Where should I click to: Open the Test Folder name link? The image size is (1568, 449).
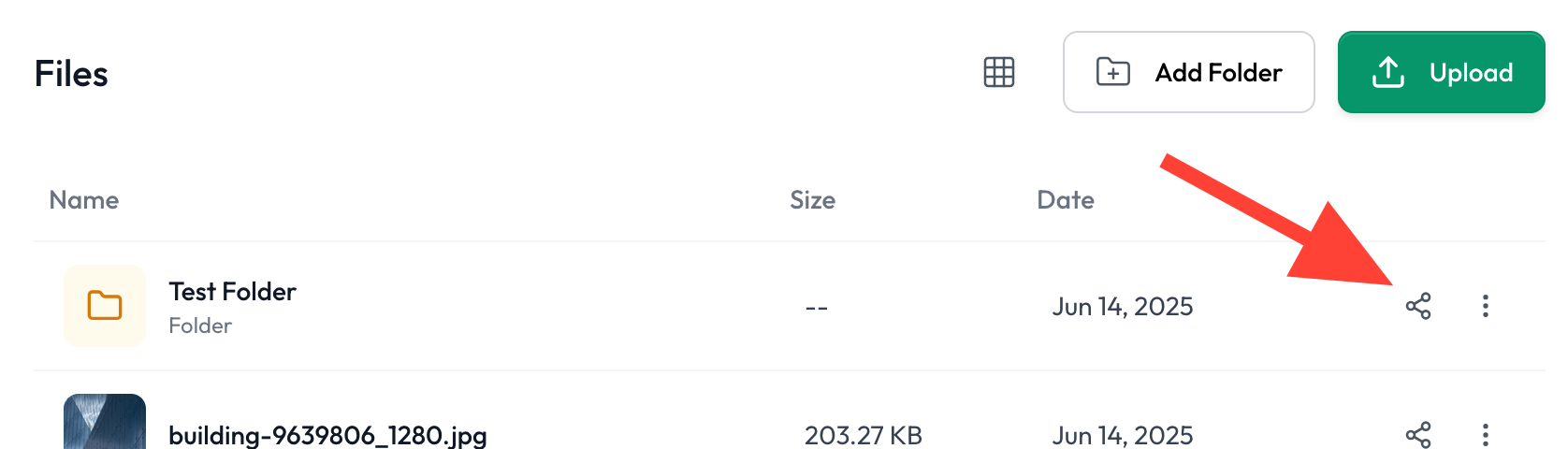232,292
